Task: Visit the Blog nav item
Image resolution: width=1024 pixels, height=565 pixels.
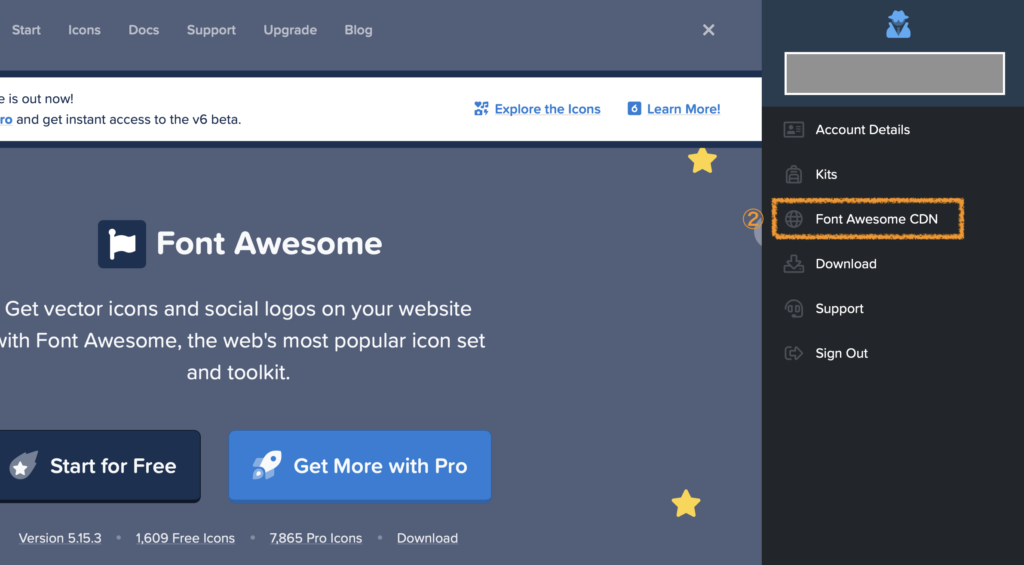Action: coord(359,30)
